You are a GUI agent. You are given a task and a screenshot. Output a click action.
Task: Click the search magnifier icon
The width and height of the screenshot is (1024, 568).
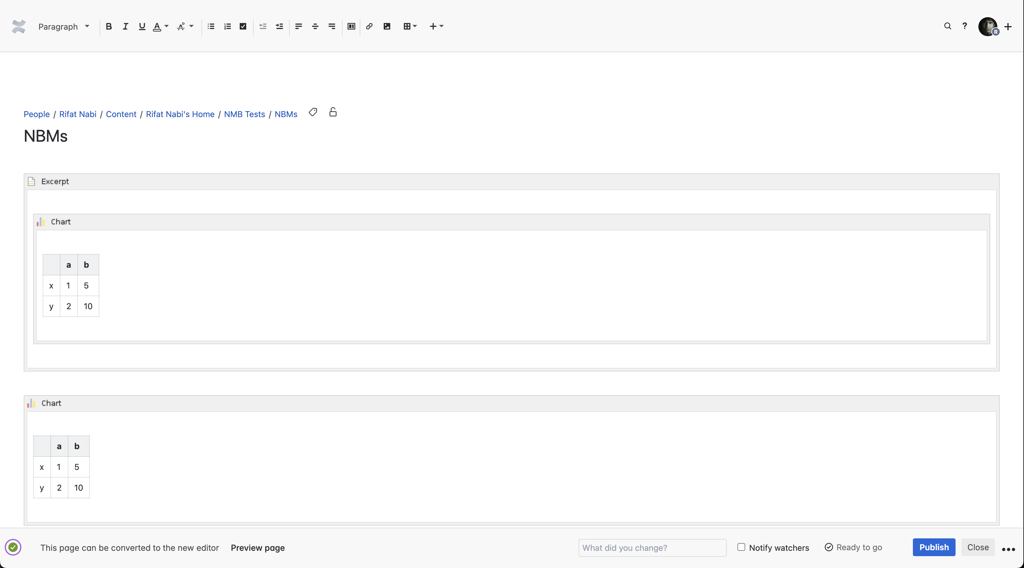pos(948,27)
